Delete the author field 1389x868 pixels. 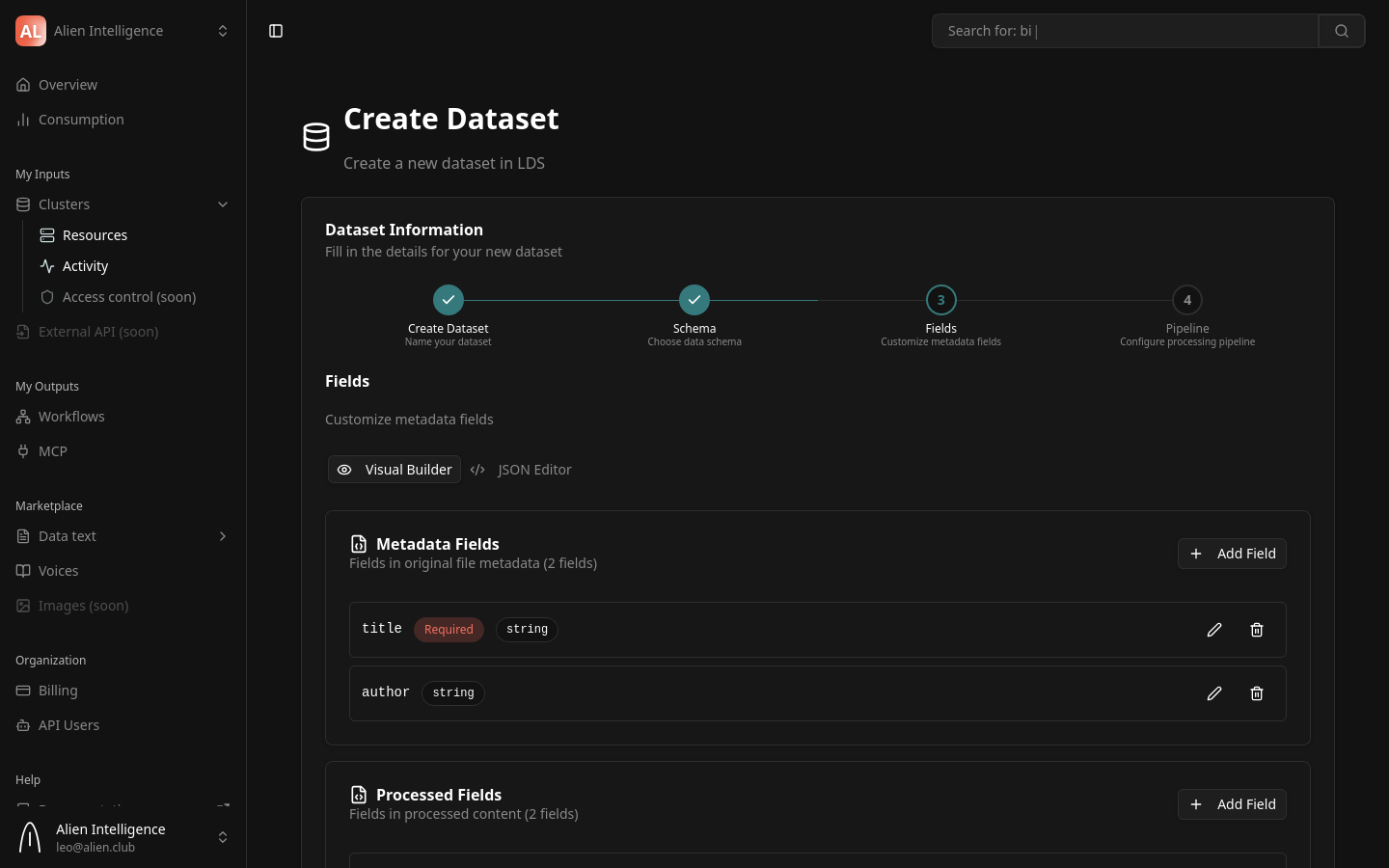[1257, 693]
